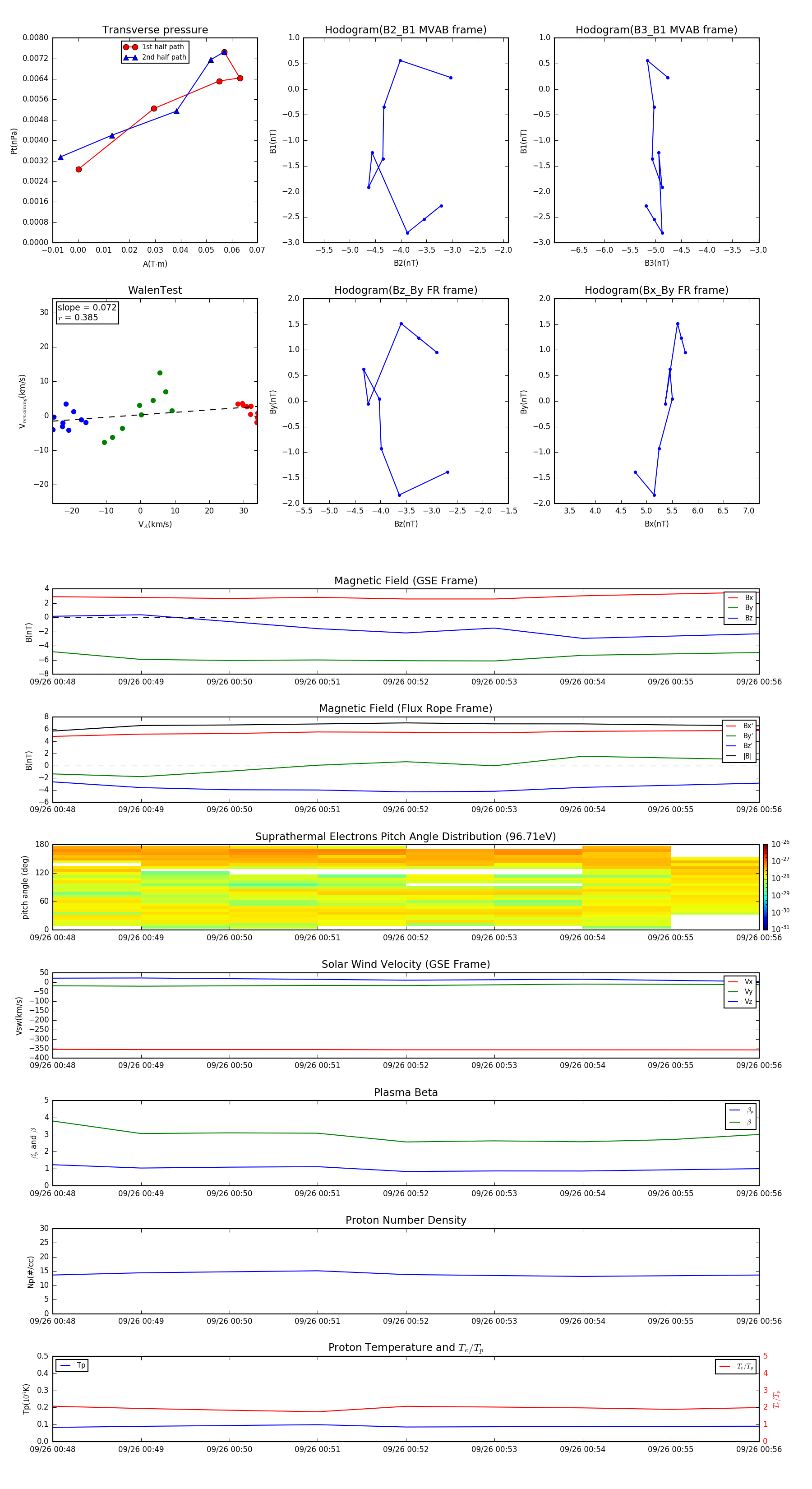Click the "Np(#/cc)" y-axis label
Viewport: 812px width, 1489px height.
click(31, 1271)
